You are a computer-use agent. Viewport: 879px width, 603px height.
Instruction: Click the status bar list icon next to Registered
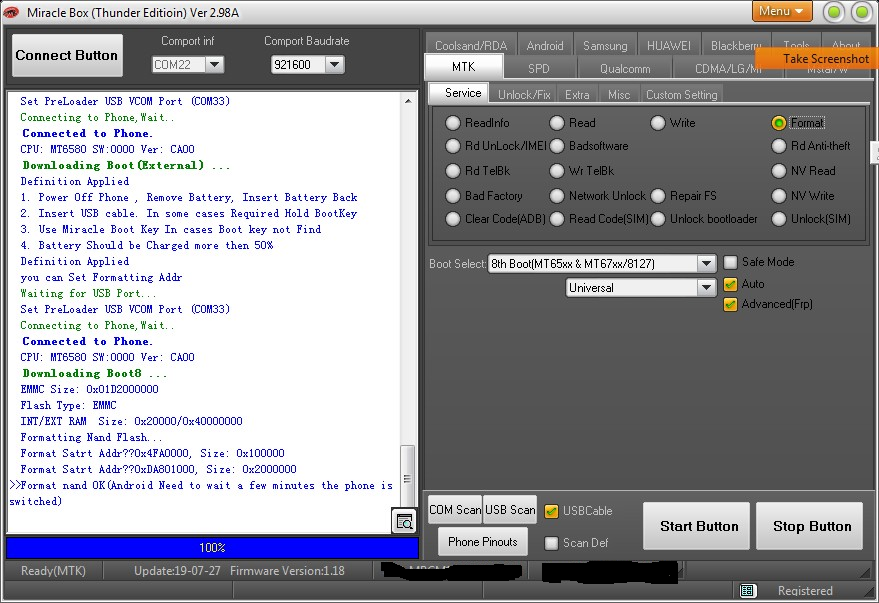747,590
